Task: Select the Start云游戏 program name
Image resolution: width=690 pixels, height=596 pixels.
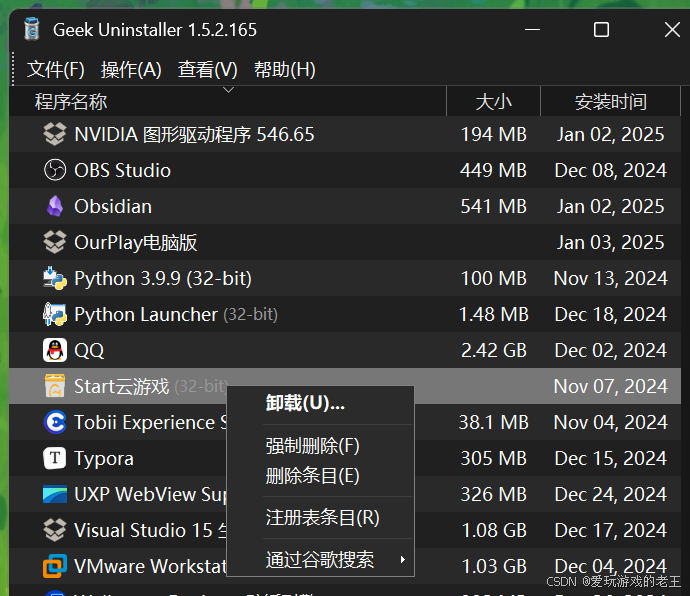Action: [x=121, y=386]
